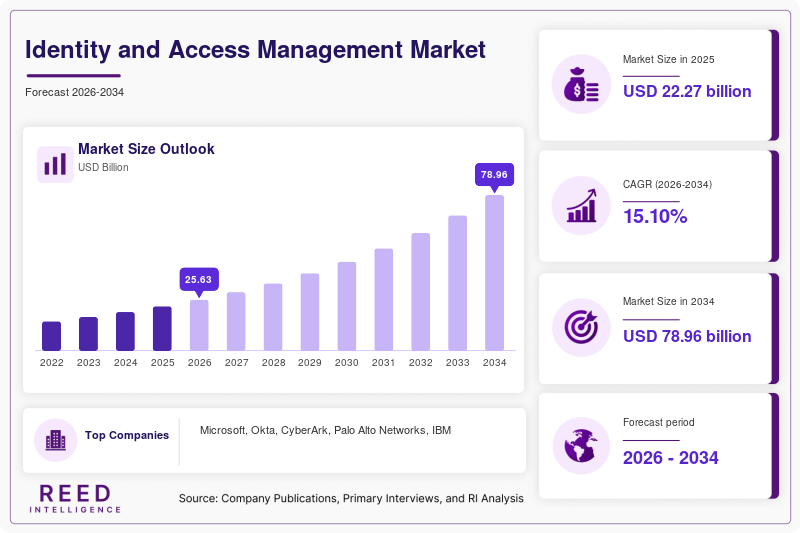Image resolution: width=800 pixels, height=533 pixels.
Task: Click the globe forecast period icon
Action: [x=581, y=446]
